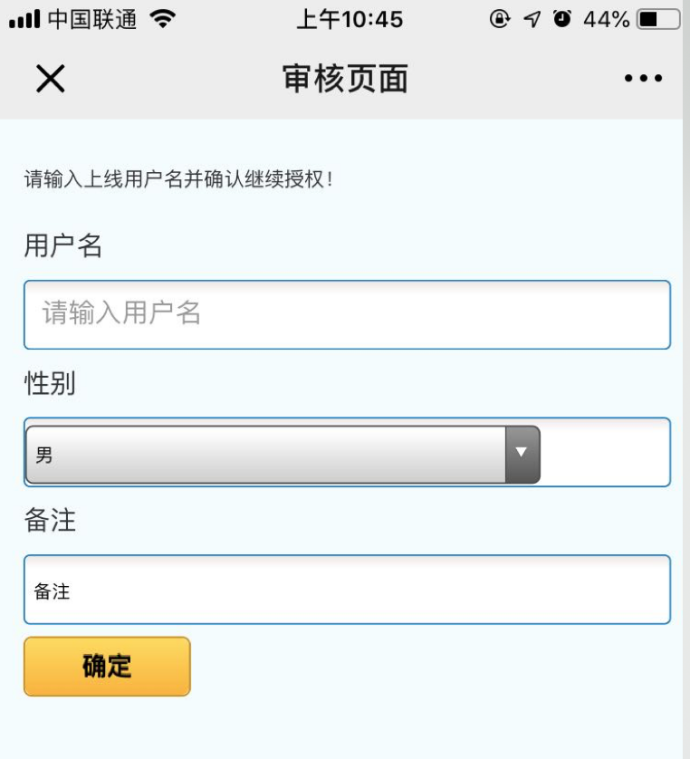Screen dimensions: 690x759
Task: Tap the 审核页面 title text
Action: click(345, 79)
